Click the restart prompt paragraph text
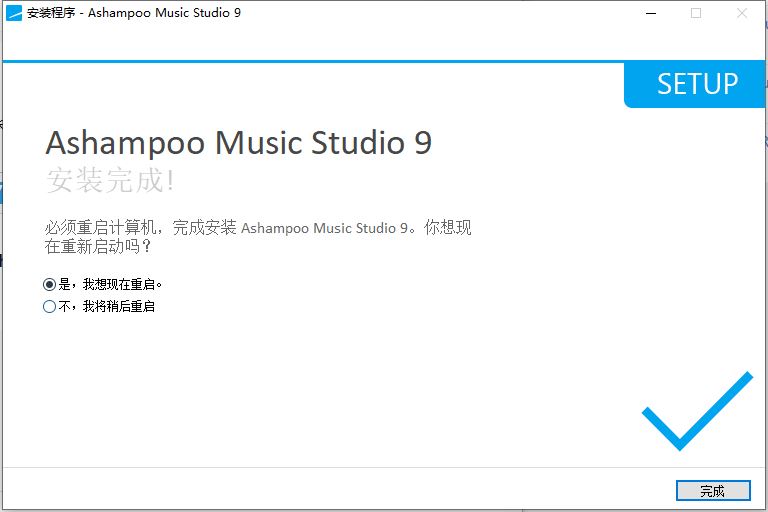 [258, 237]
